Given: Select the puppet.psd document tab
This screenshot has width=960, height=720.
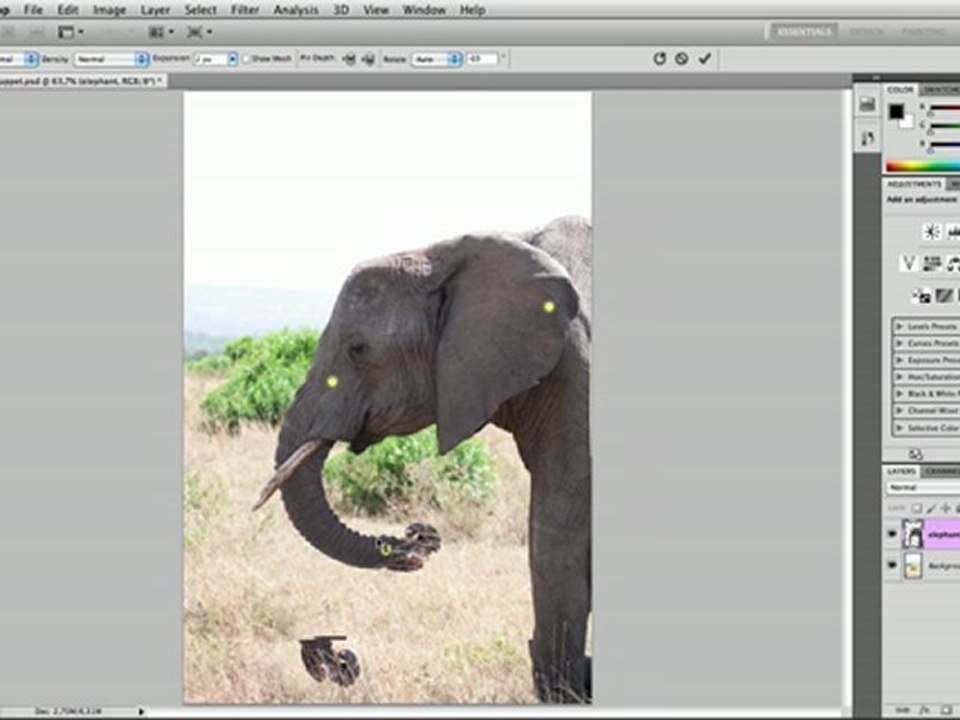Looking at the screenshot, I should pos(81,80).
